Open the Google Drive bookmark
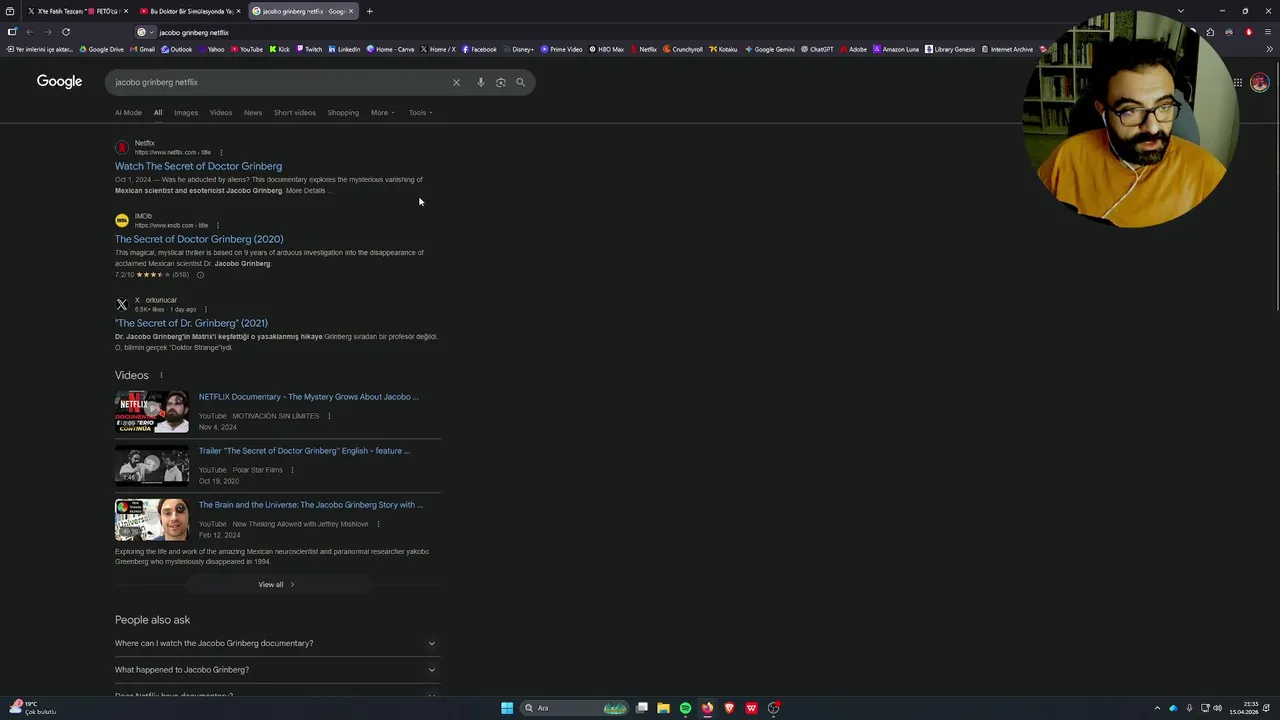 [x=101, y=49]
